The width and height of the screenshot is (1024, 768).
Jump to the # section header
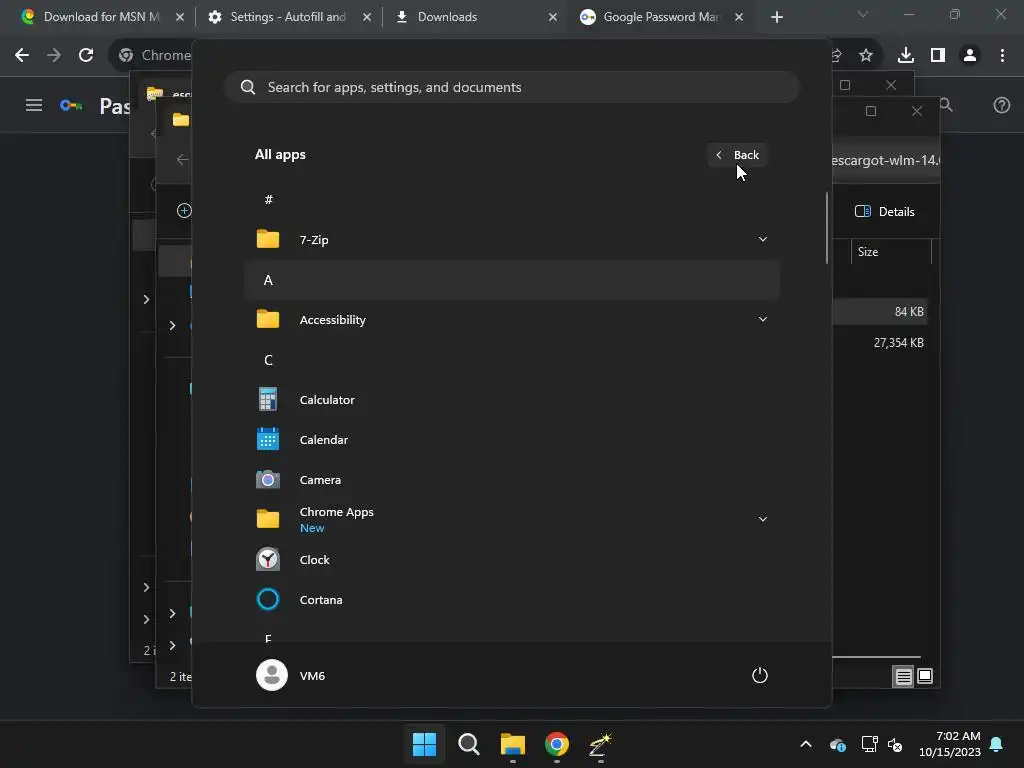tap(512, 200)
